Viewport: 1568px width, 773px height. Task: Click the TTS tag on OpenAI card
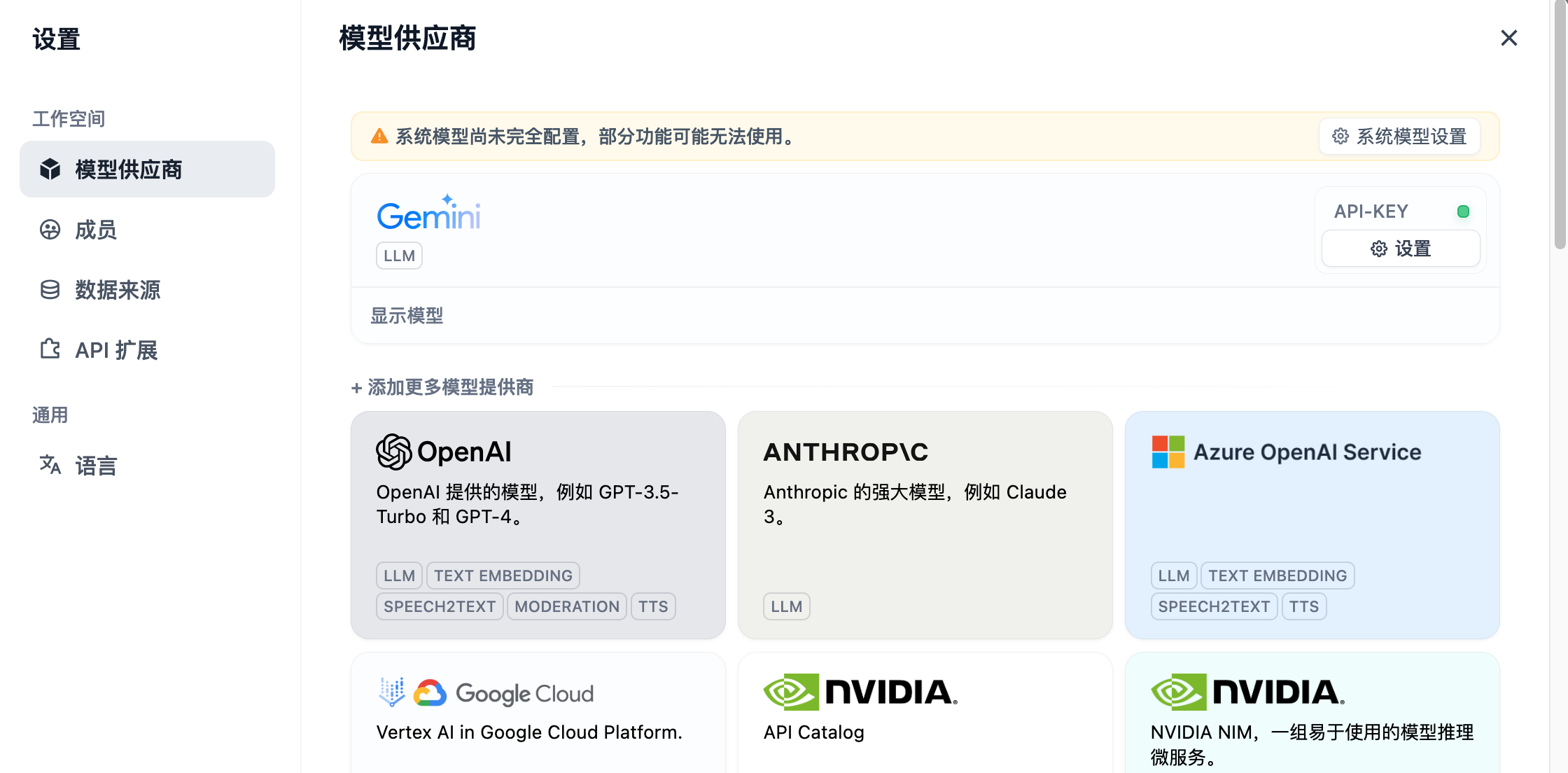pos(653,606)
